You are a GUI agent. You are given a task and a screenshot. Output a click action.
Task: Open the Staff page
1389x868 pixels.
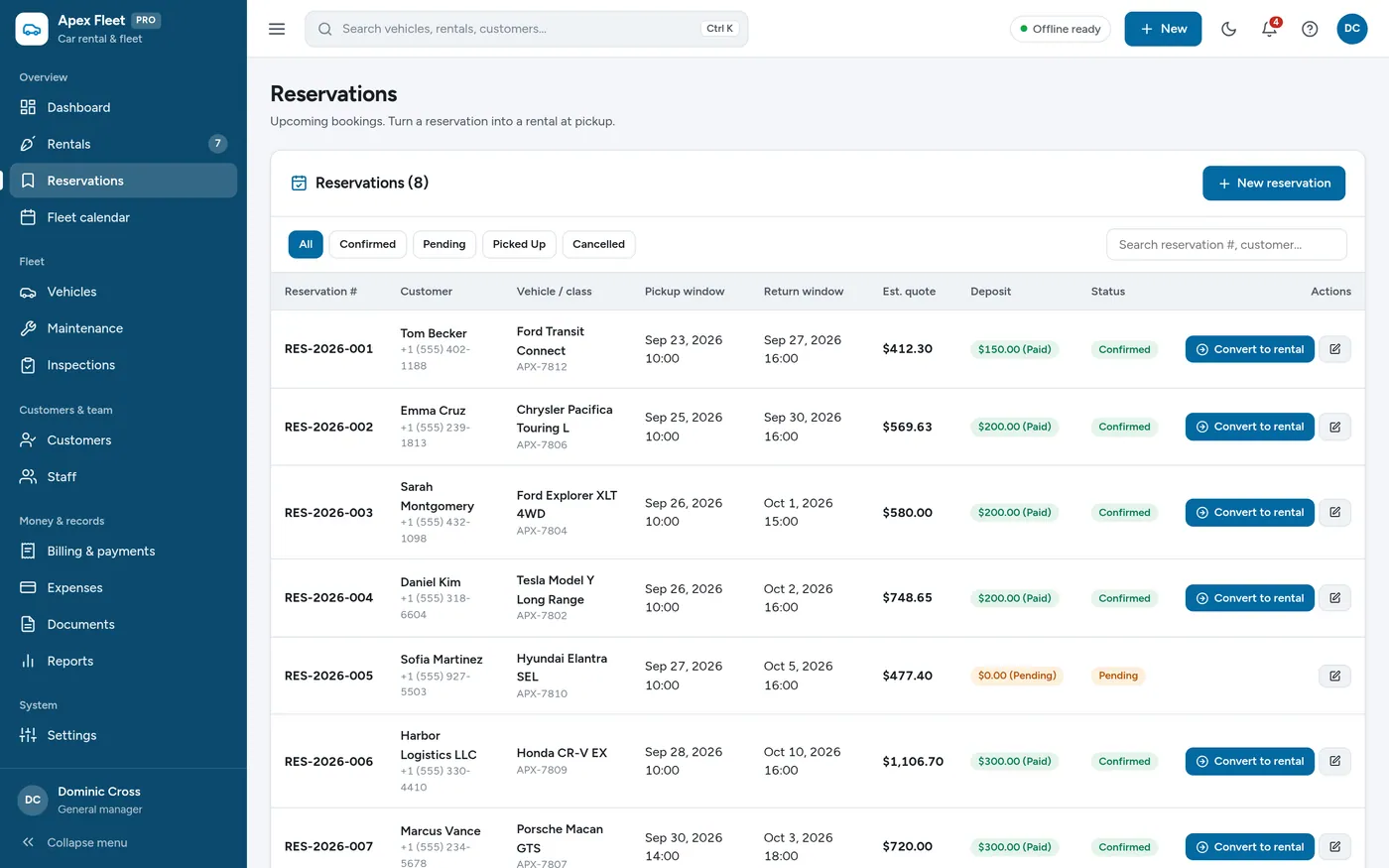pos(123,477)
